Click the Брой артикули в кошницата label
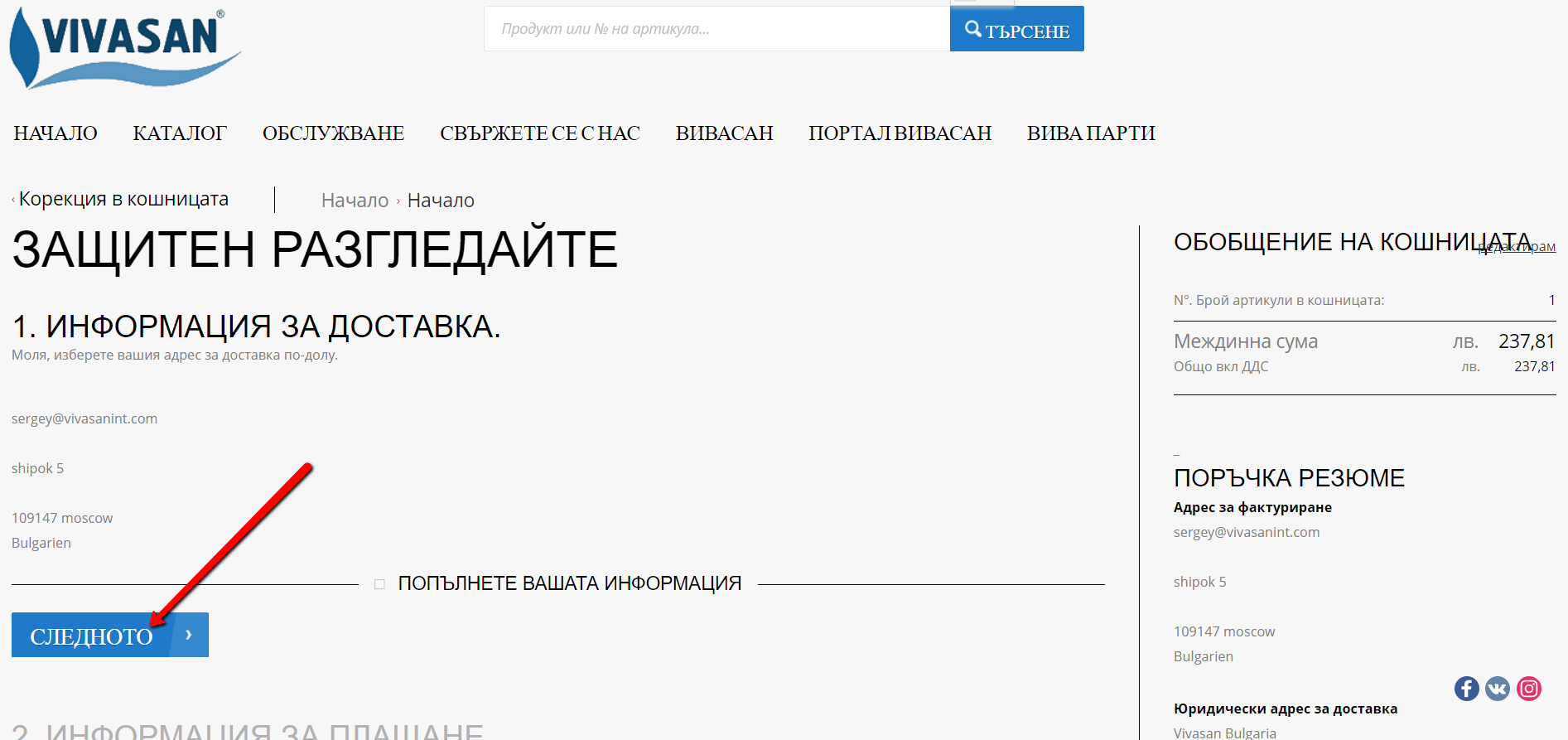1568x740 pixels. click(1279, 300)
